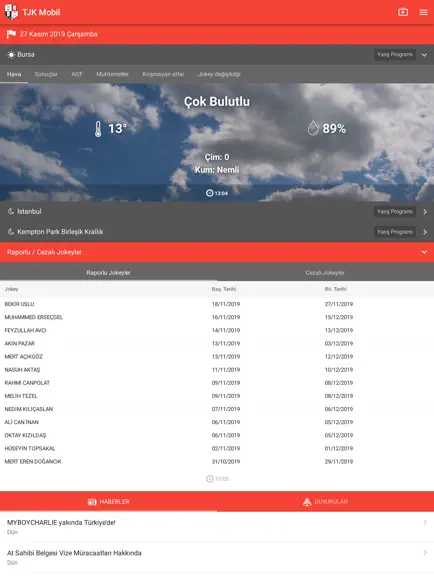434x579 pixels.
Task: Tap the Çok Bulutlu weather heading
Action: (x=217, y=102)
